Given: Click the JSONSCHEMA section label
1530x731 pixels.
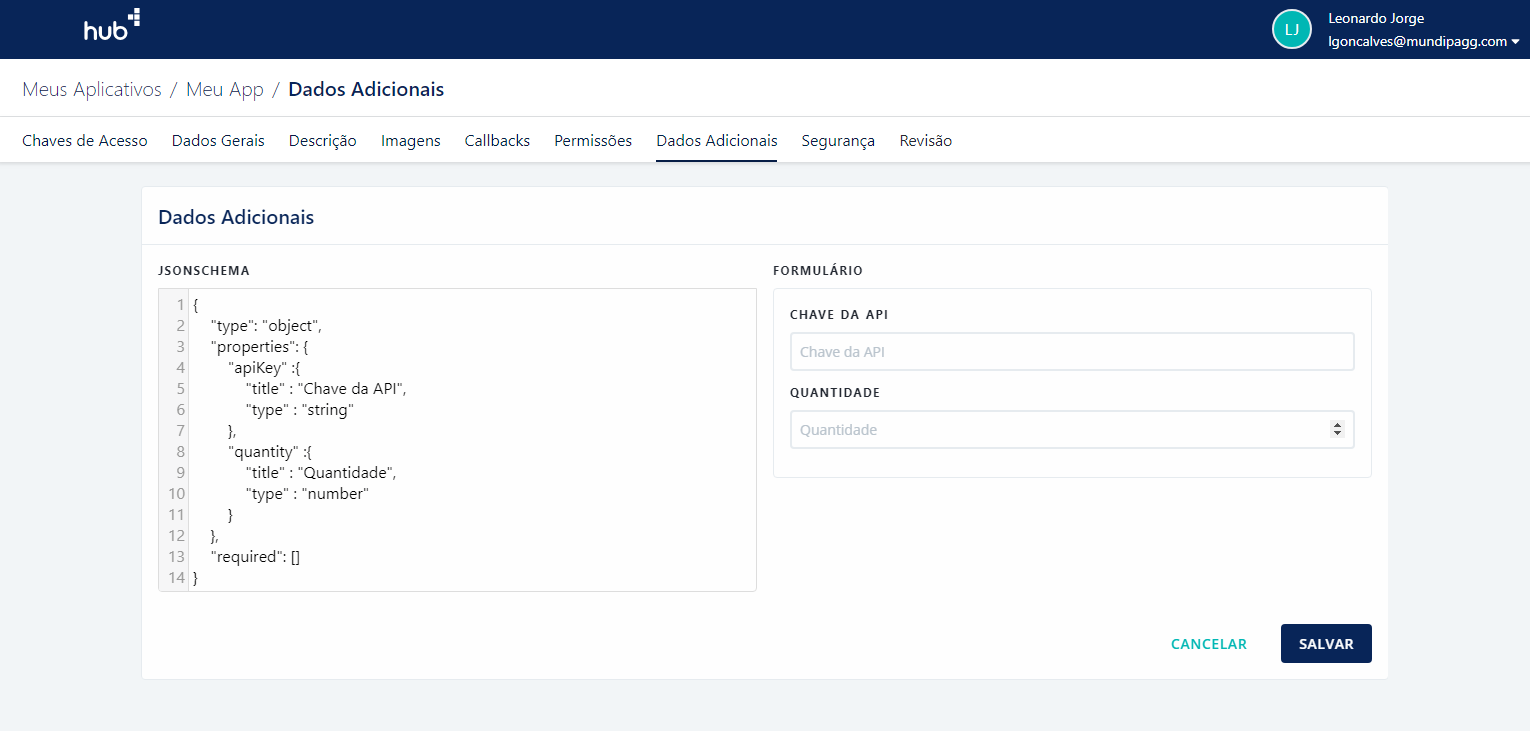Looking at the screenshot, I should click(204, 271).
